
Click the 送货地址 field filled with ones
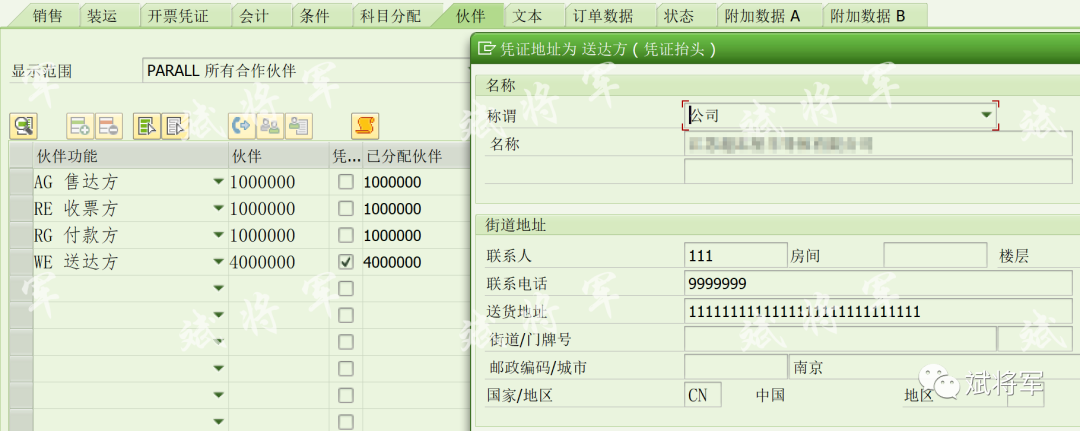(878, 311)
